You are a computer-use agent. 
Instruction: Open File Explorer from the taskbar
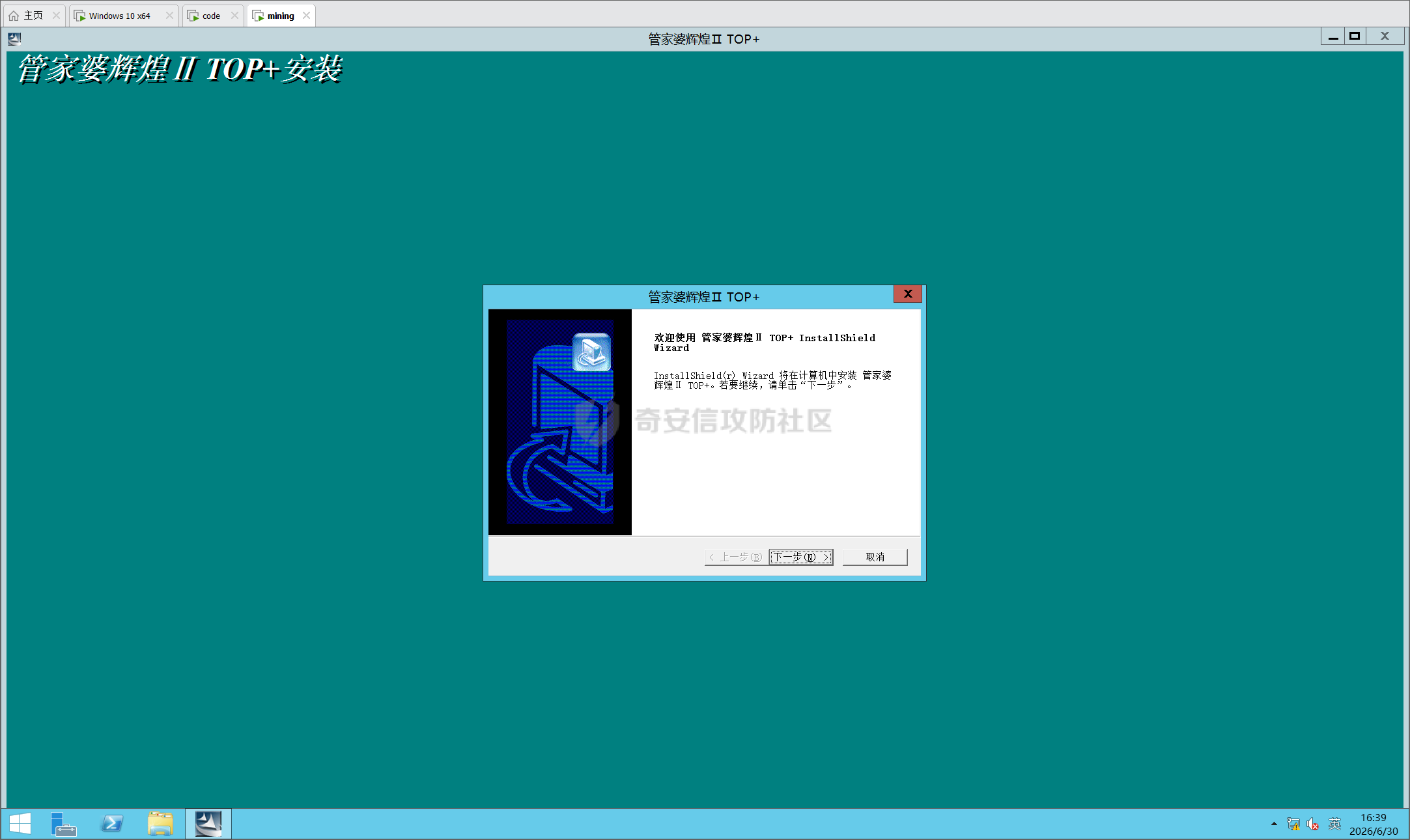coord(160,824)
